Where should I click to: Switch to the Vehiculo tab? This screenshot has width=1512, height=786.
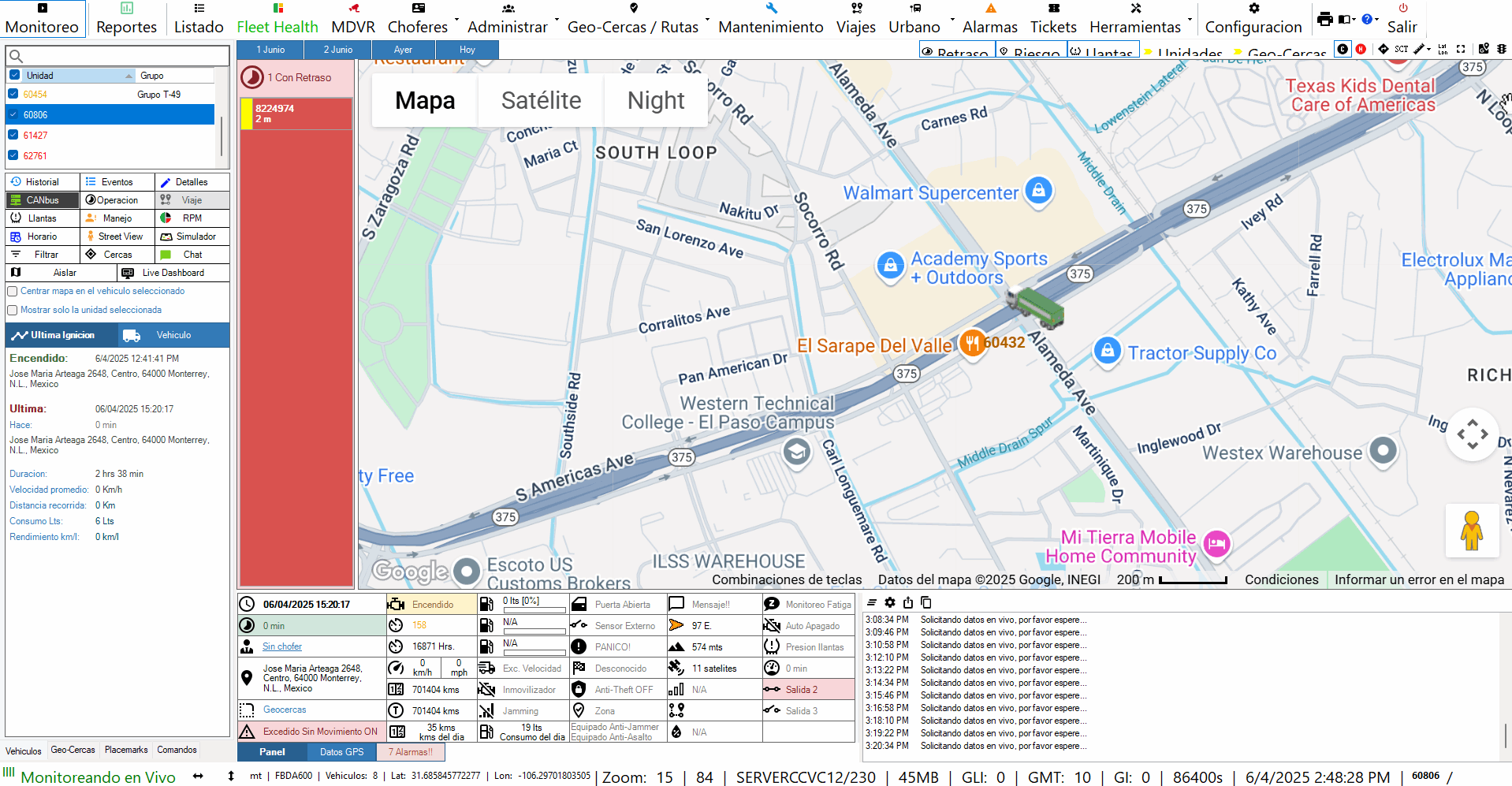click(173, 335)
